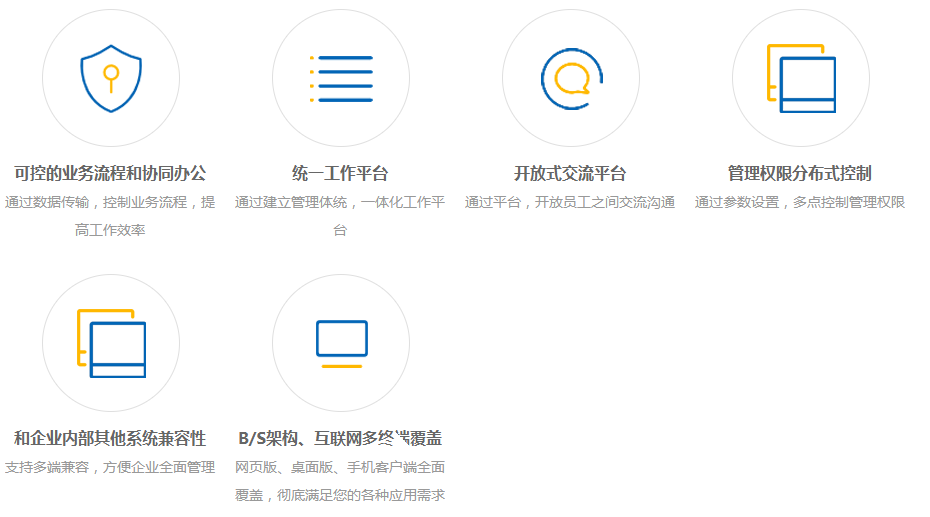Image resolution: width=930 pixels, height=517 pixels.
Task: Click the description 网页版、桌面版、手机客户端全面覆盖
Action: [340, 467]
